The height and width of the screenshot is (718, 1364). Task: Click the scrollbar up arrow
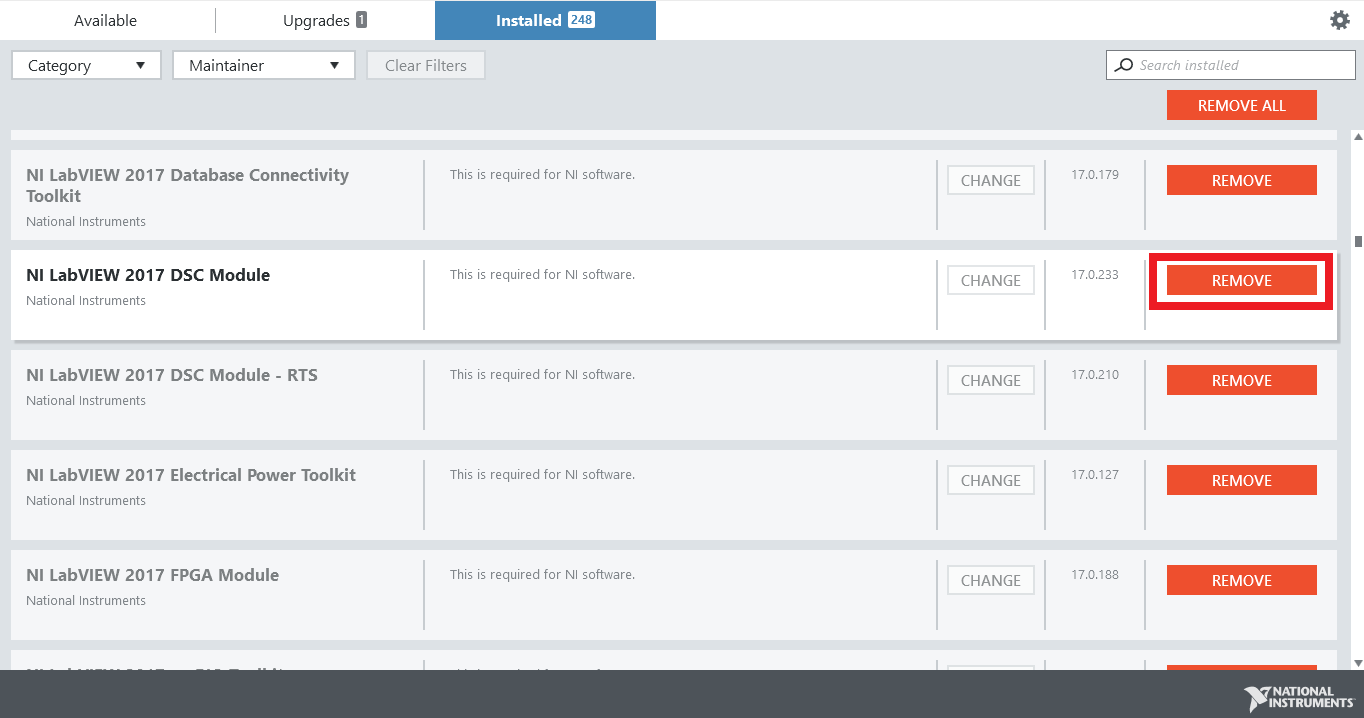click(x=1358, y=137)
